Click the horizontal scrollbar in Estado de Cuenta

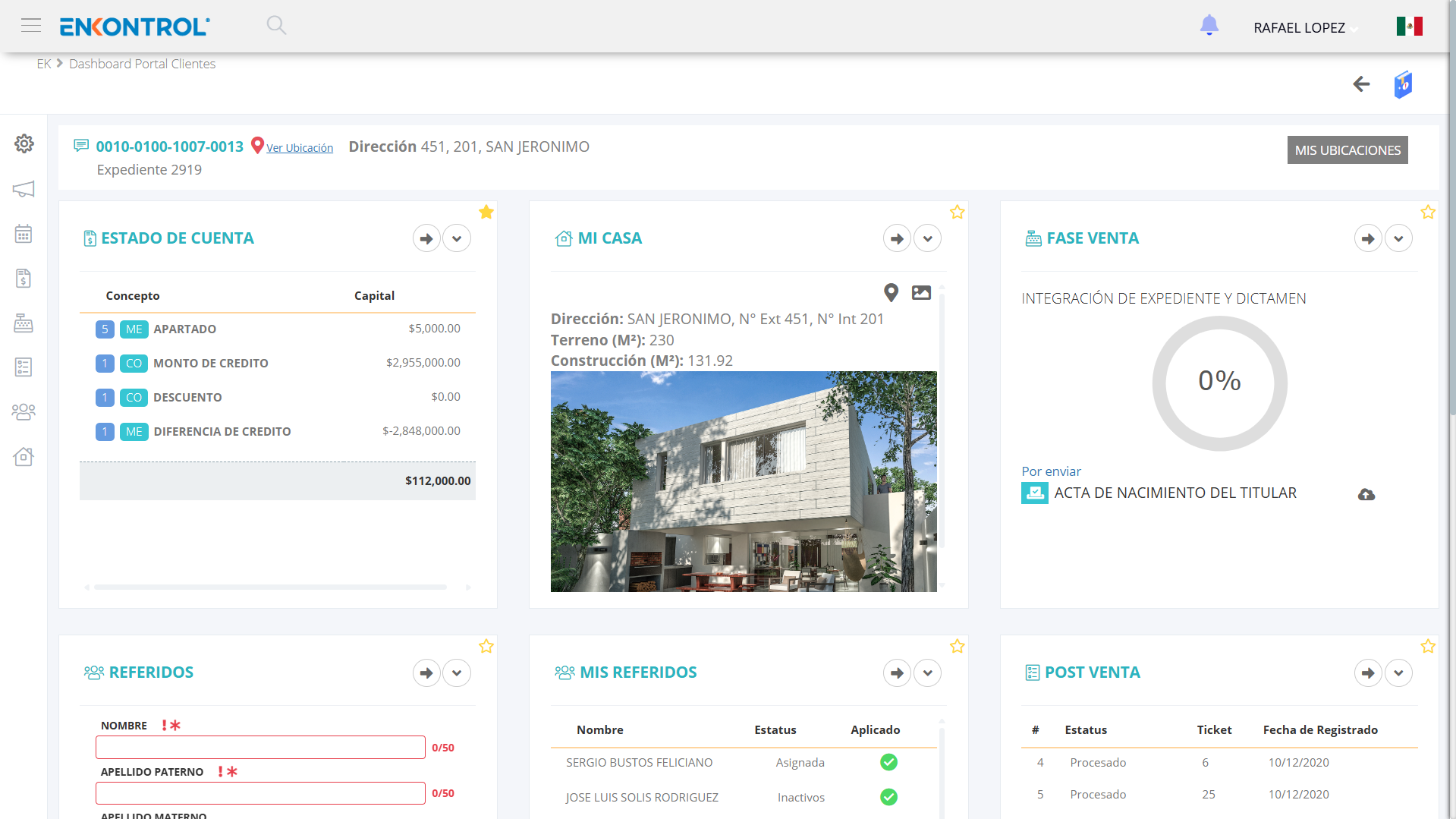pos(270,587)
